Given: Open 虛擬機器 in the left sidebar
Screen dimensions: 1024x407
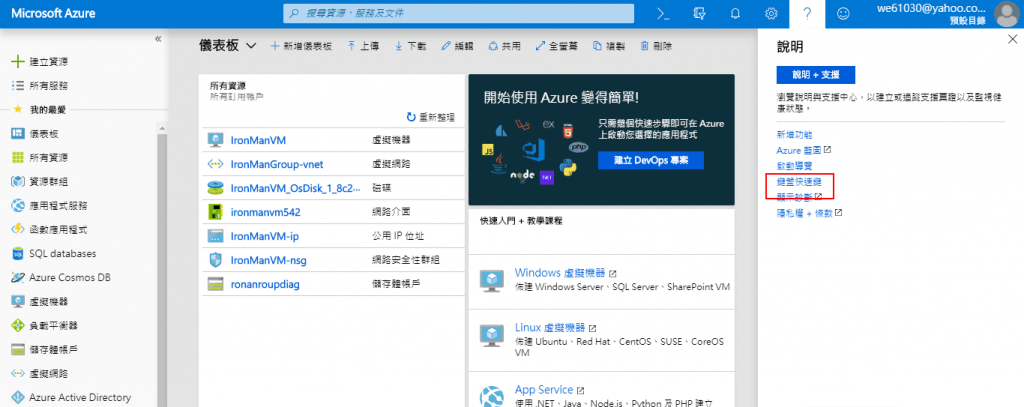Looking at the screenshot, I should point(48,302).
